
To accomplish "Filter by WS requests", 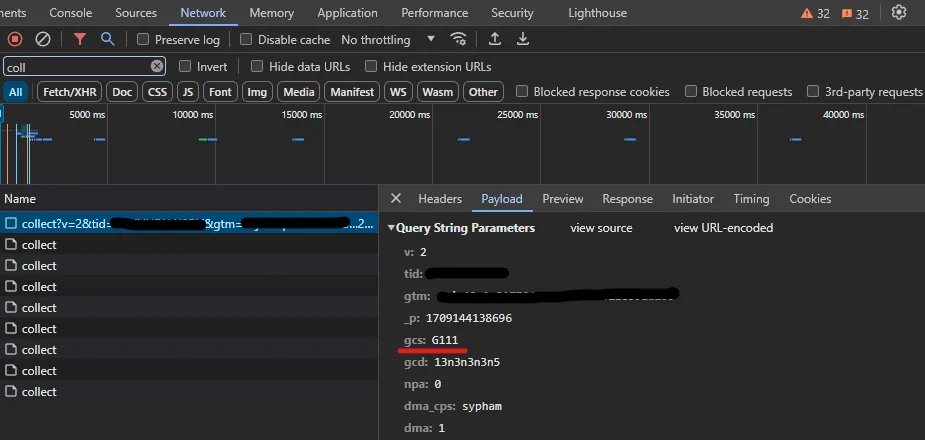I will coord(398,91).
